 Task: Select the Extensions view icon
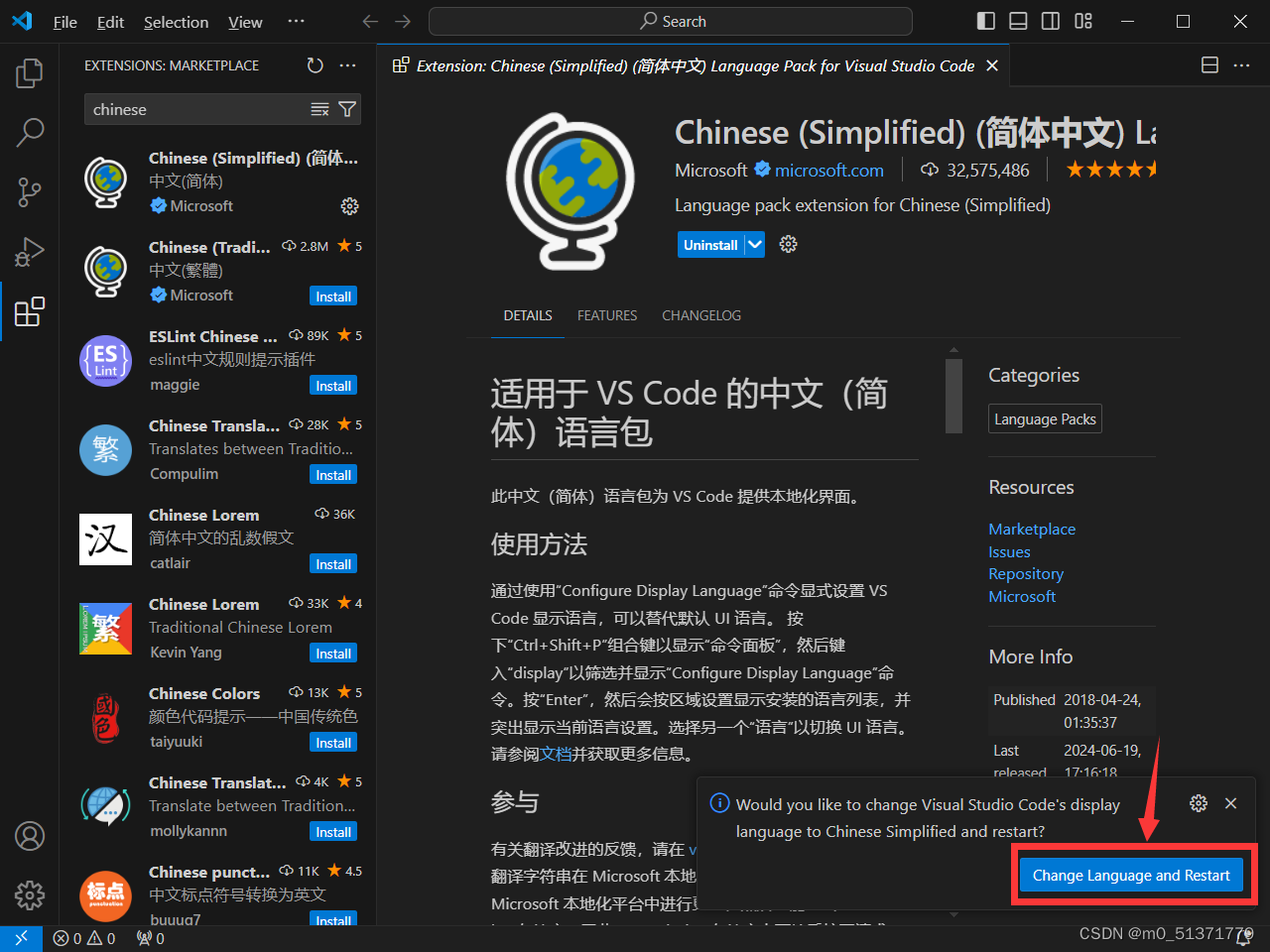30,311
